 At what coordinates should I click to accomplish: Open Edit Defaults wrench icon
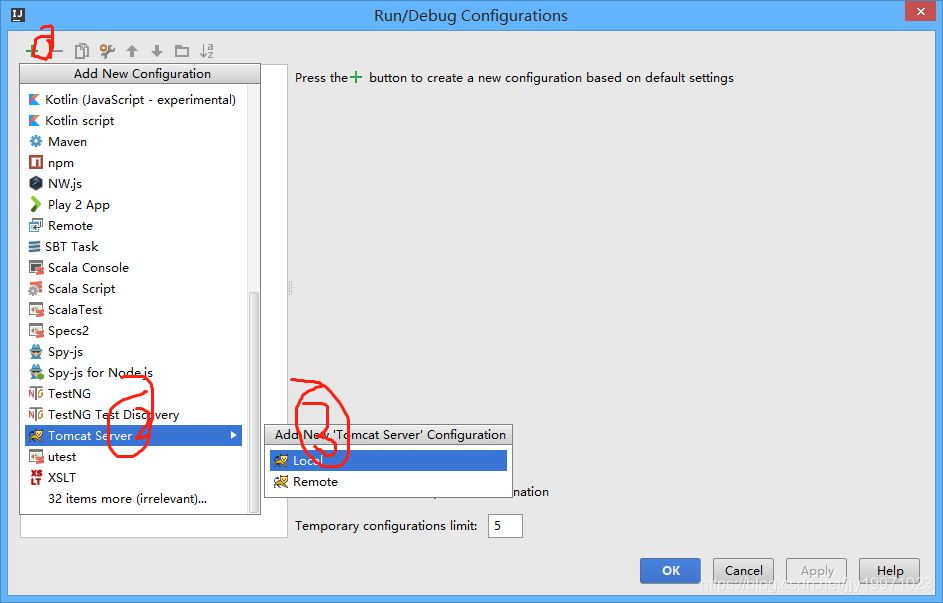click(x=107, y=51)
